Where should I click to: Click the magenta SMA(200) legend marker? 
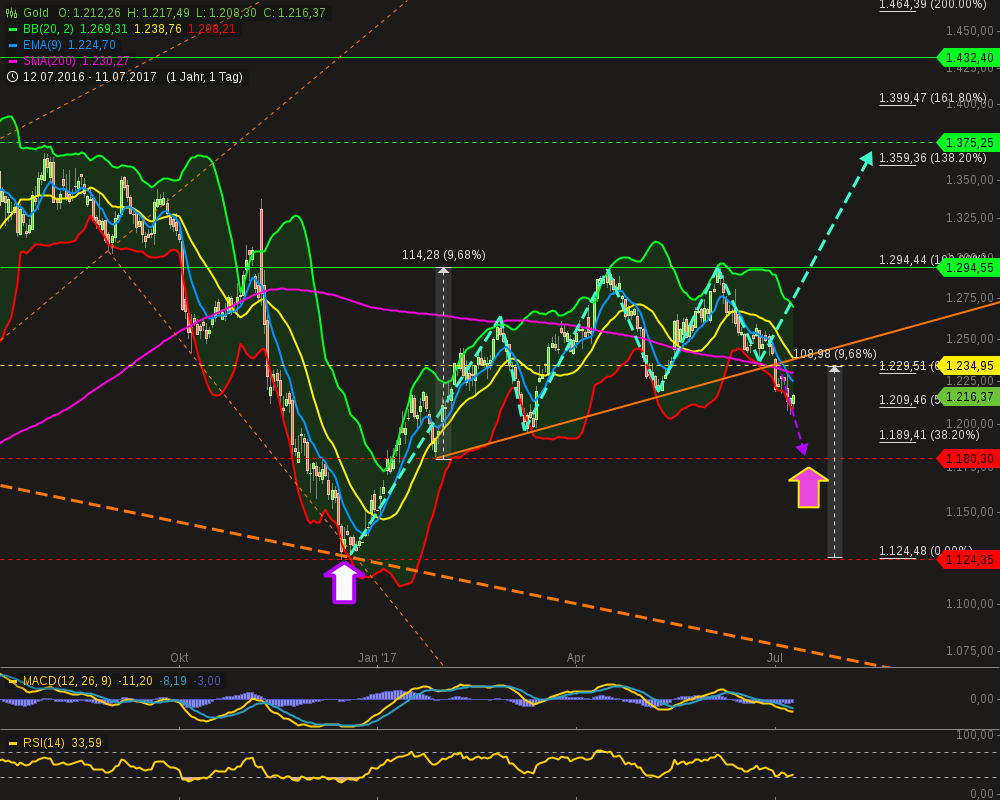14,60
